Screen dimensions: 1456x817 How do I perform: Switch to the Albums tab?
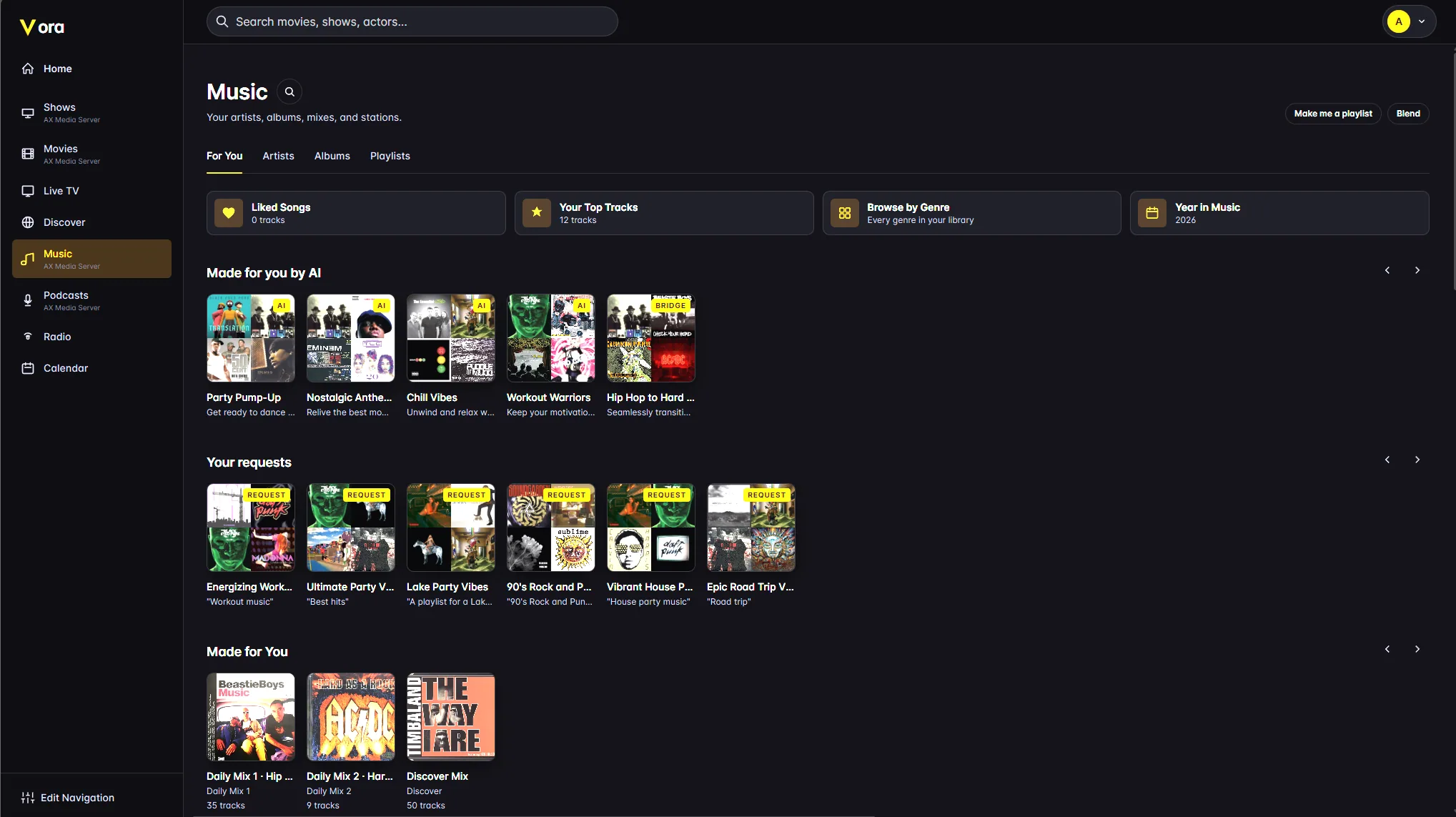pyautogui.click(x=332, y=156)
